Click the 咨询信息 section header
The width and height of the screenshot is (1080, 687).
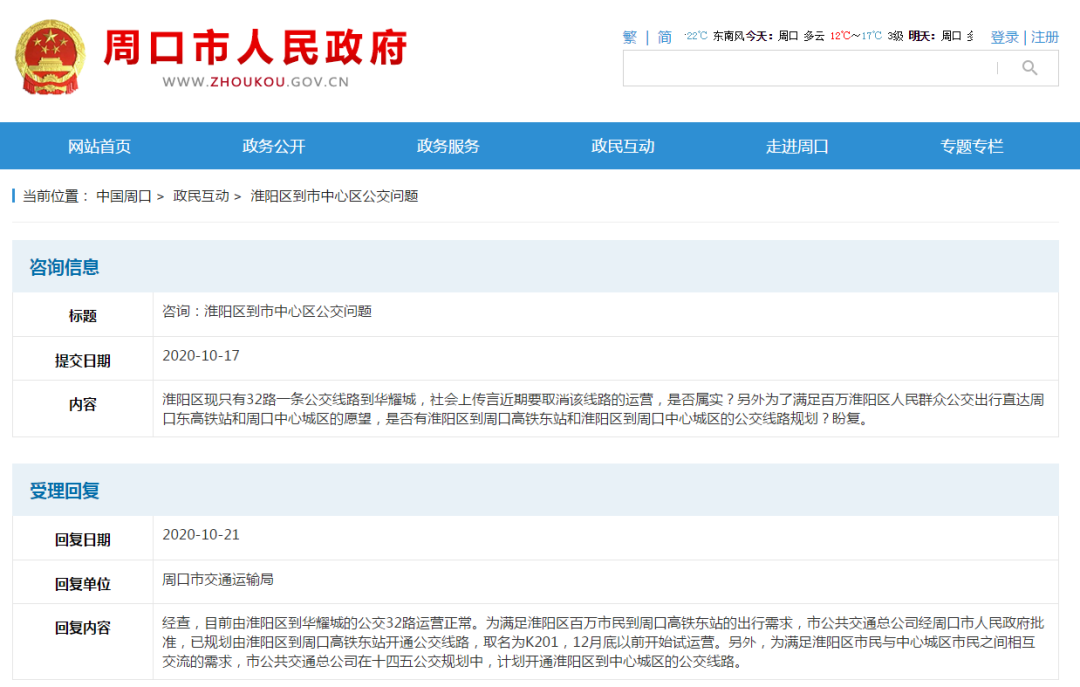click(x=65, y=267)
